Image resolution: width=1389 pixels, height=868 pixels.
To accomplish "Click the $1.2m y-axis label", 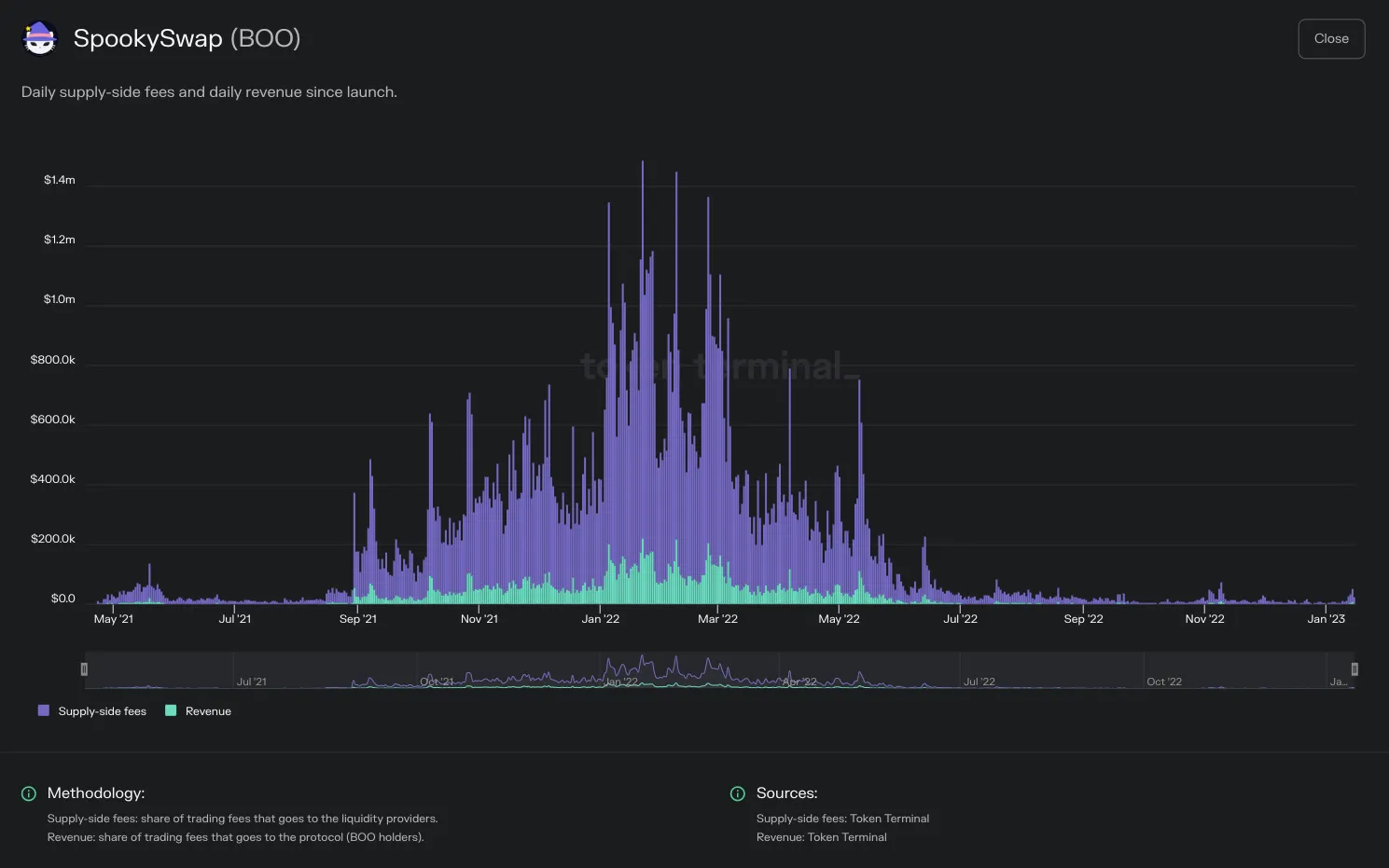I will (60, 240).
